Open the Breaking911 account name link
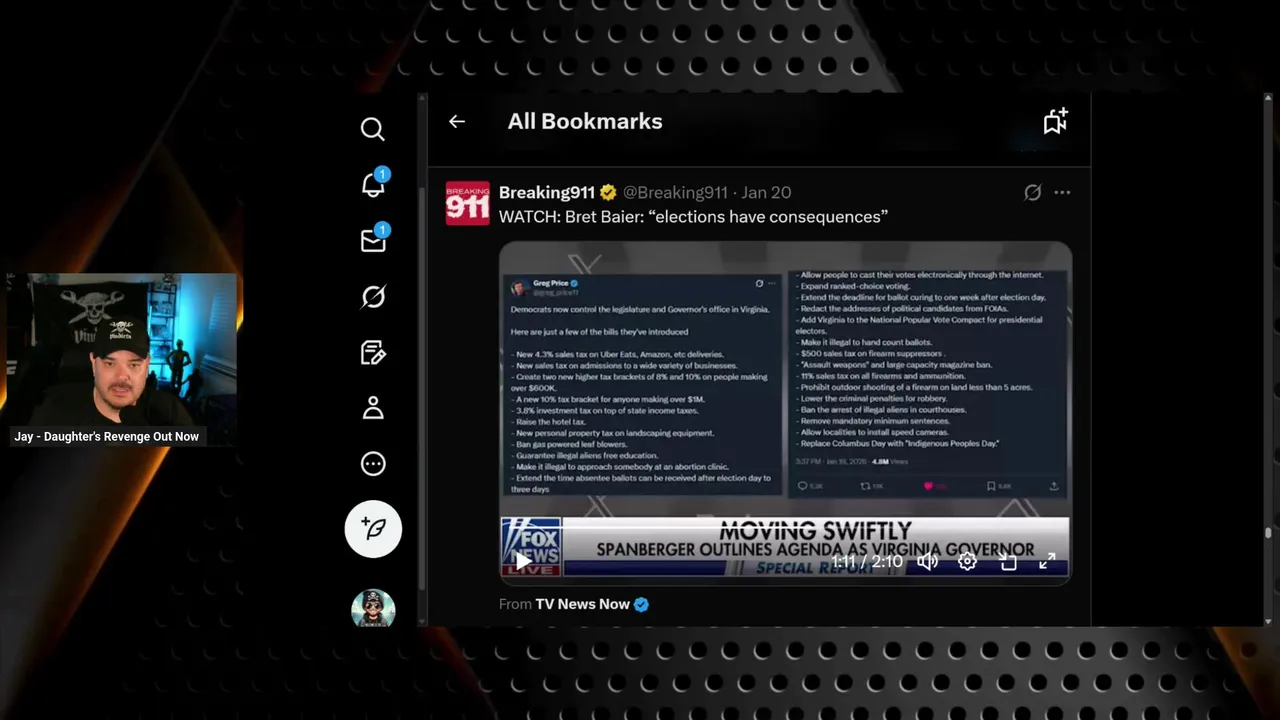The image size is (1280, 720). [x=547, y=192]
